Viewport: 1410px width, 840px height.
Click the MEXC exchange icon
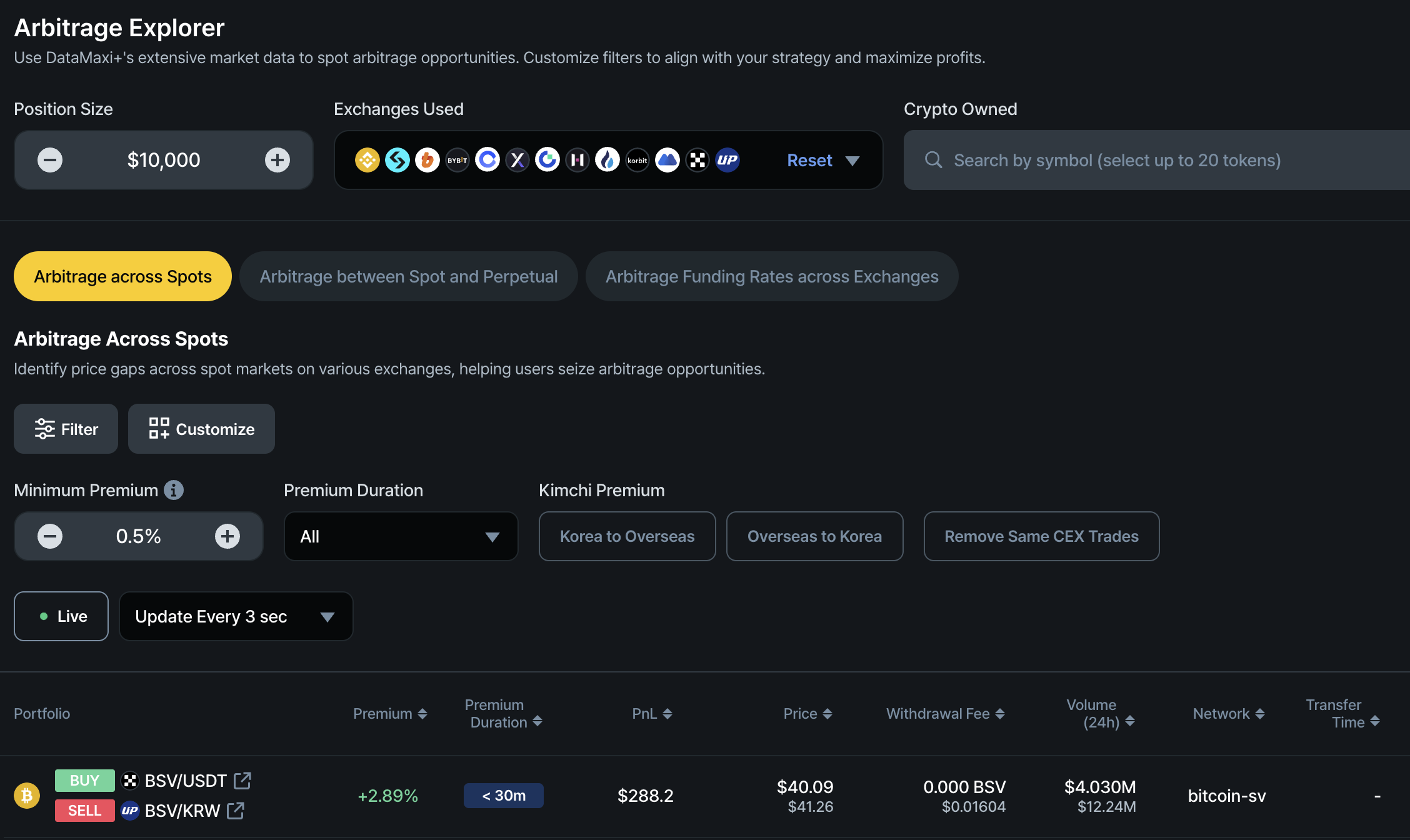pyautogui.click(x=667, y=160)
